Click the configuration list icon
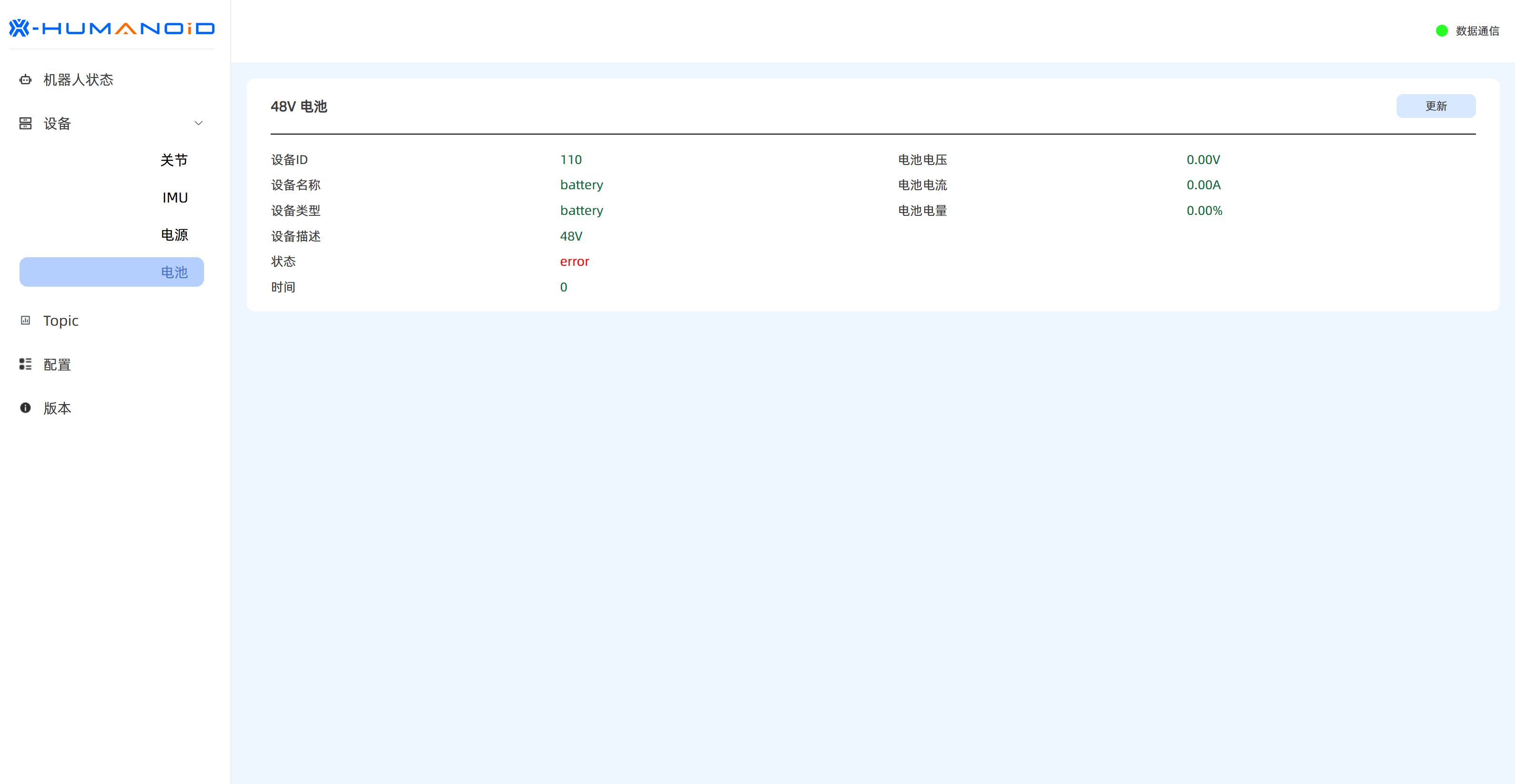 [x=25, y=364]
